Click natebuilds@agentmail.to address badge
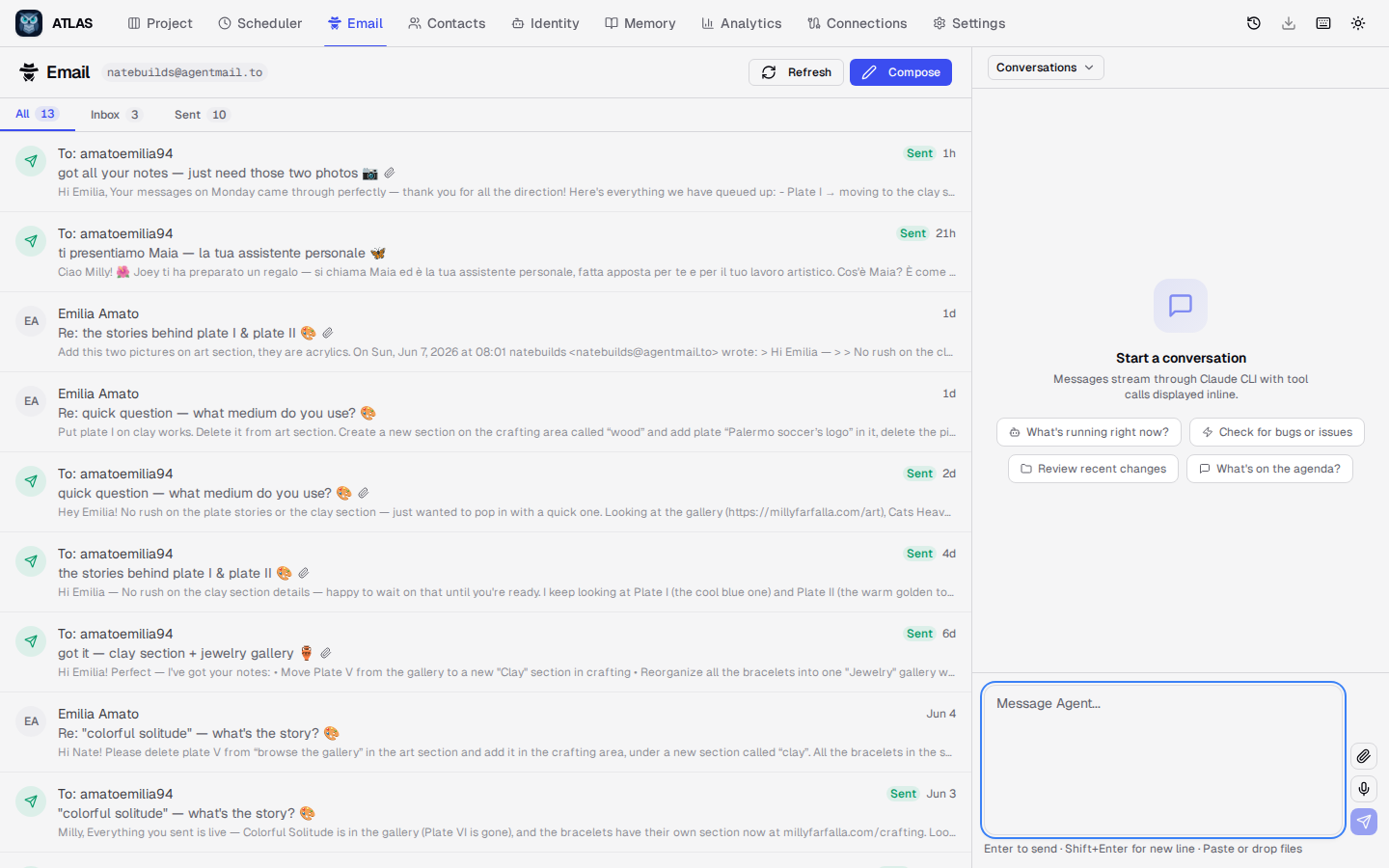Image resolution: width=1389 pixels, height=868 pixels. point(184,72)
